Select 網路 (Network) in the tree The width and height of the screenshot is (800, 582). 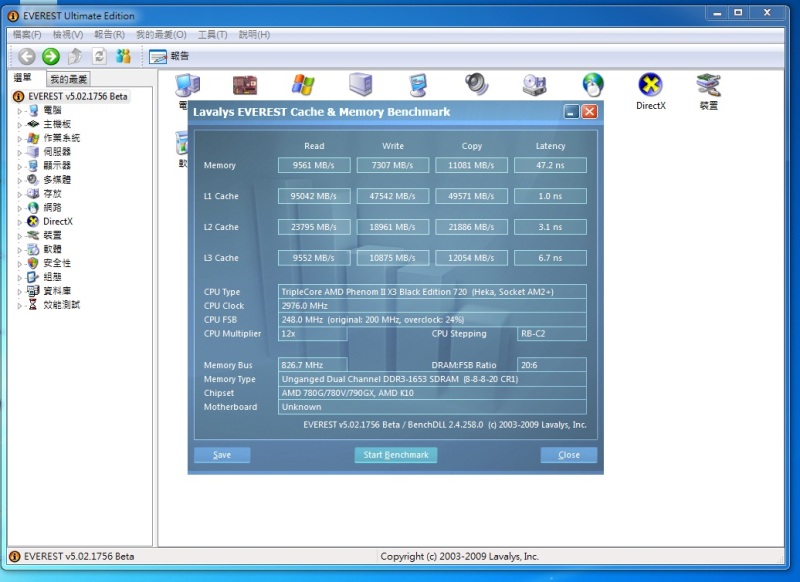pyautogui.click(x=52, y=207)
